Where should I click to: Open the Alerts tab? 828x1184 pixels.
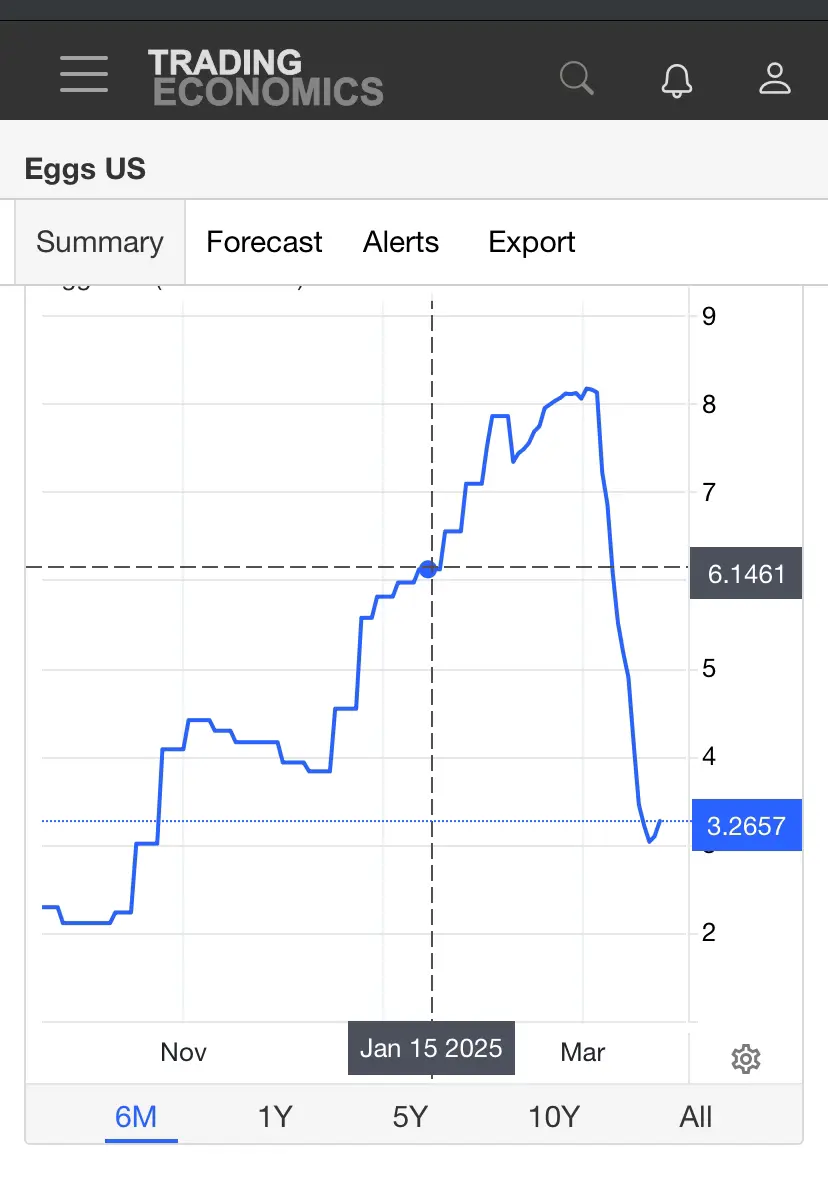[x=401, y=242]
